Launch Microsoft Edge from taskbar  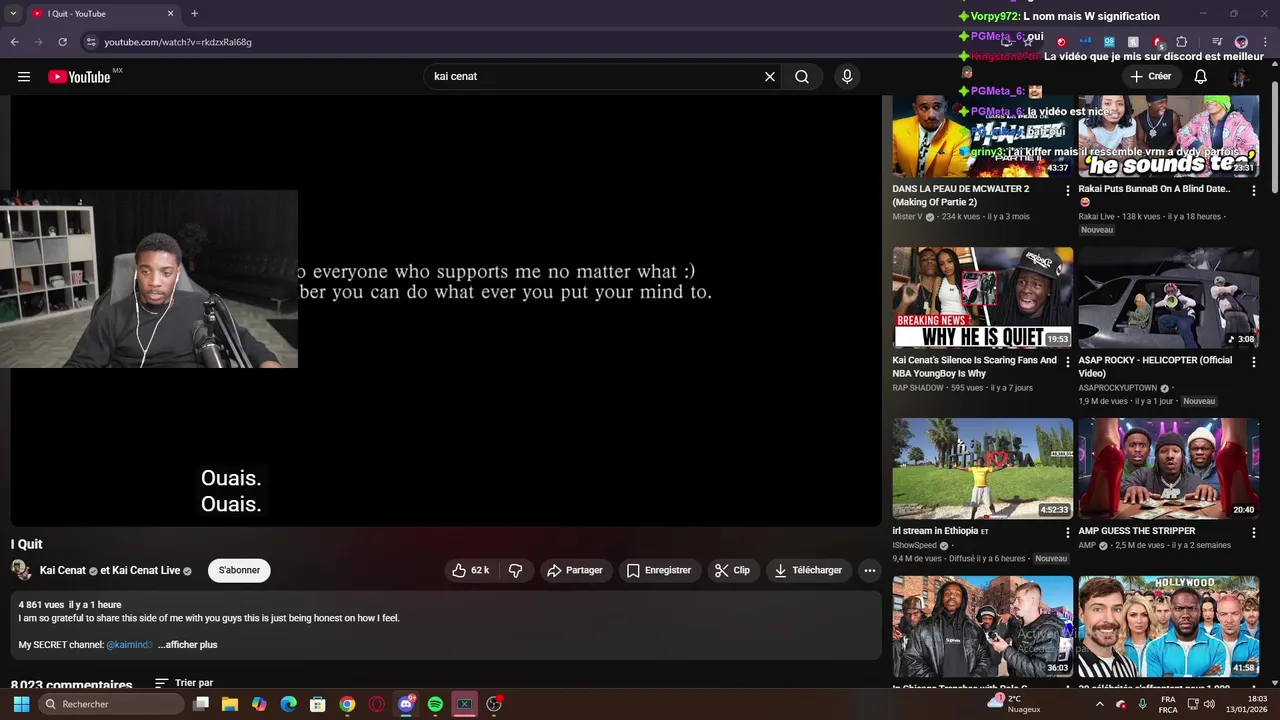point(289,704)
